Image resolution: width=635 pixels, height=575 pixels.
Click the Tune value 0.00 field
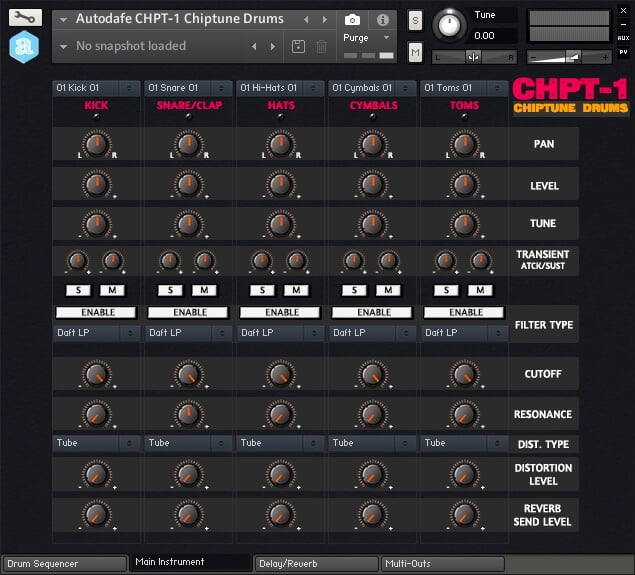tap(494, 36)
